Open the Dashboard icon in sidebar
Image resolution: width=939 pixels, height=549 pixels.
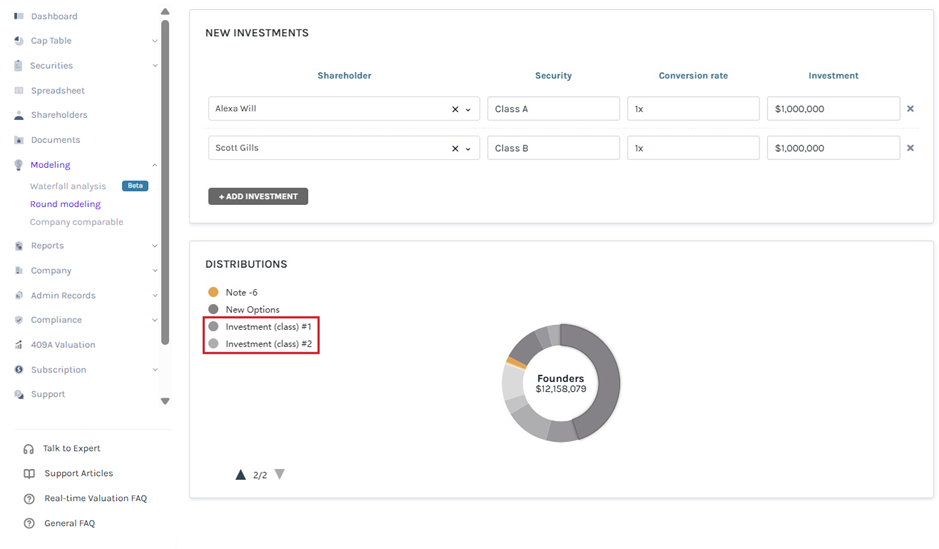[19, 16]
